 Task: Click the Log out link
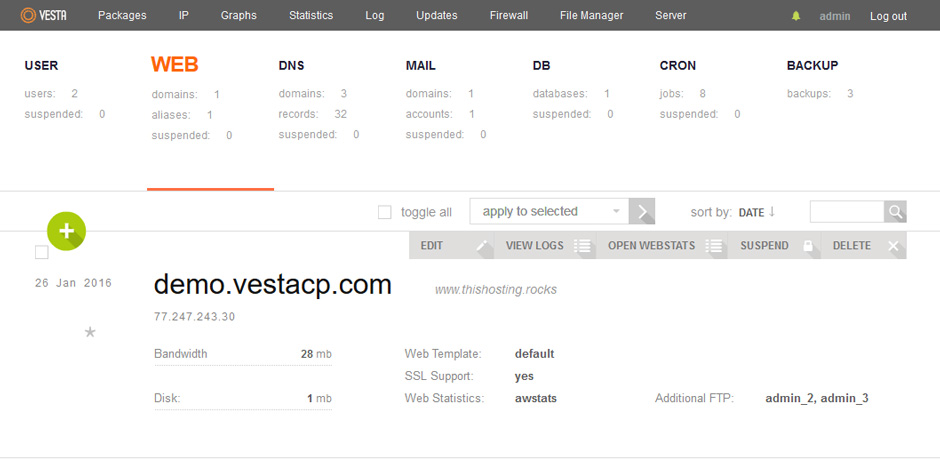click(x=888, y=16)
